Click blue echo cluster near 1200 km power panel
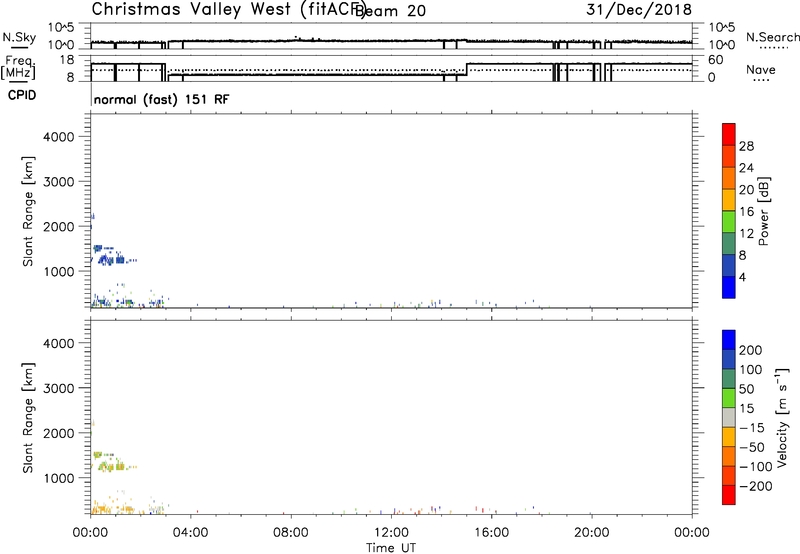Screen dimensions: 800x554 pos(112,260)
